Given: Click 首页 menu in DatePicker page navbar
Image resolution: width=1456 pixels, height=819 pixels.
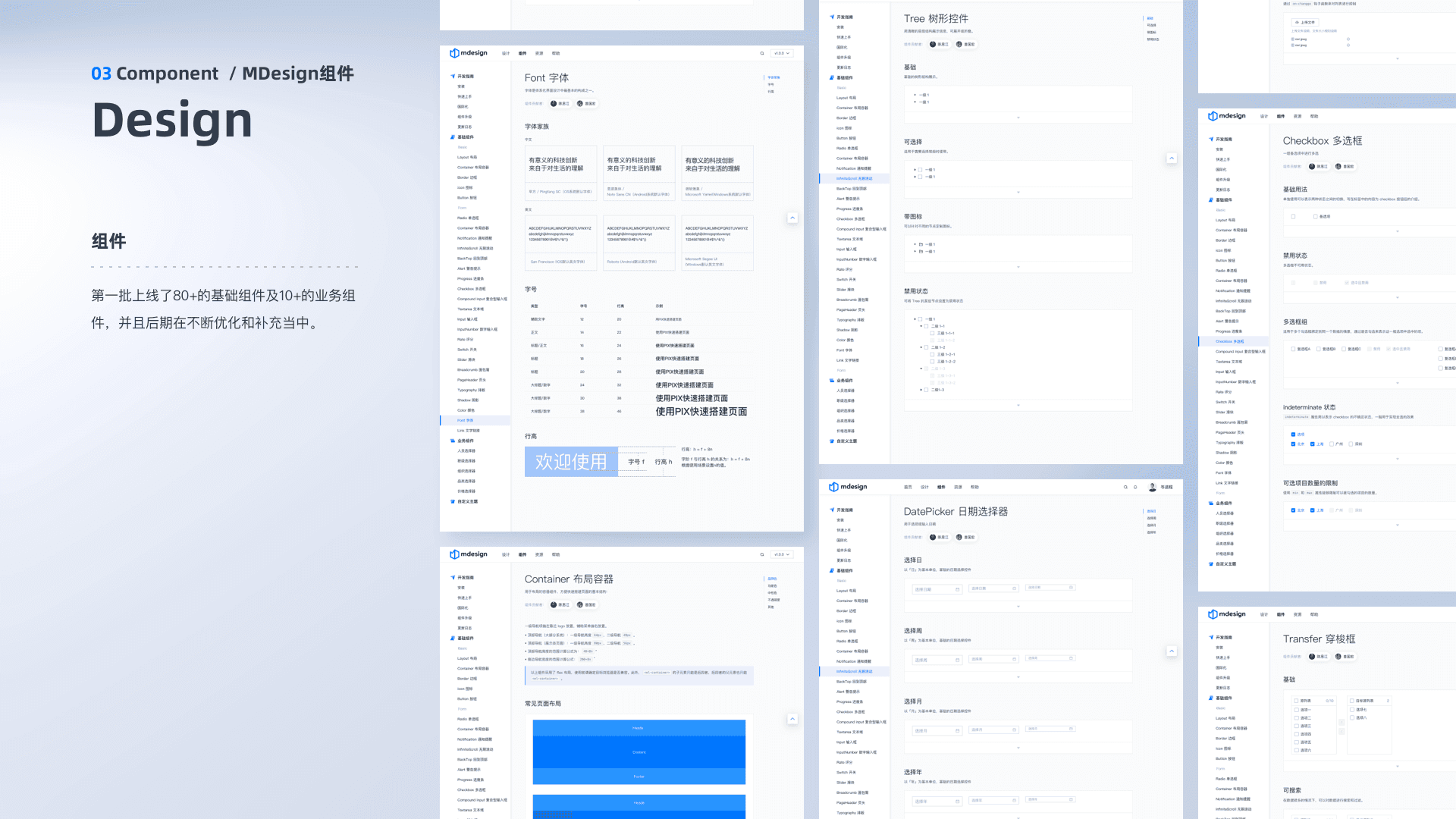Looking at the screenshot, I should click(x=908, y=488).
